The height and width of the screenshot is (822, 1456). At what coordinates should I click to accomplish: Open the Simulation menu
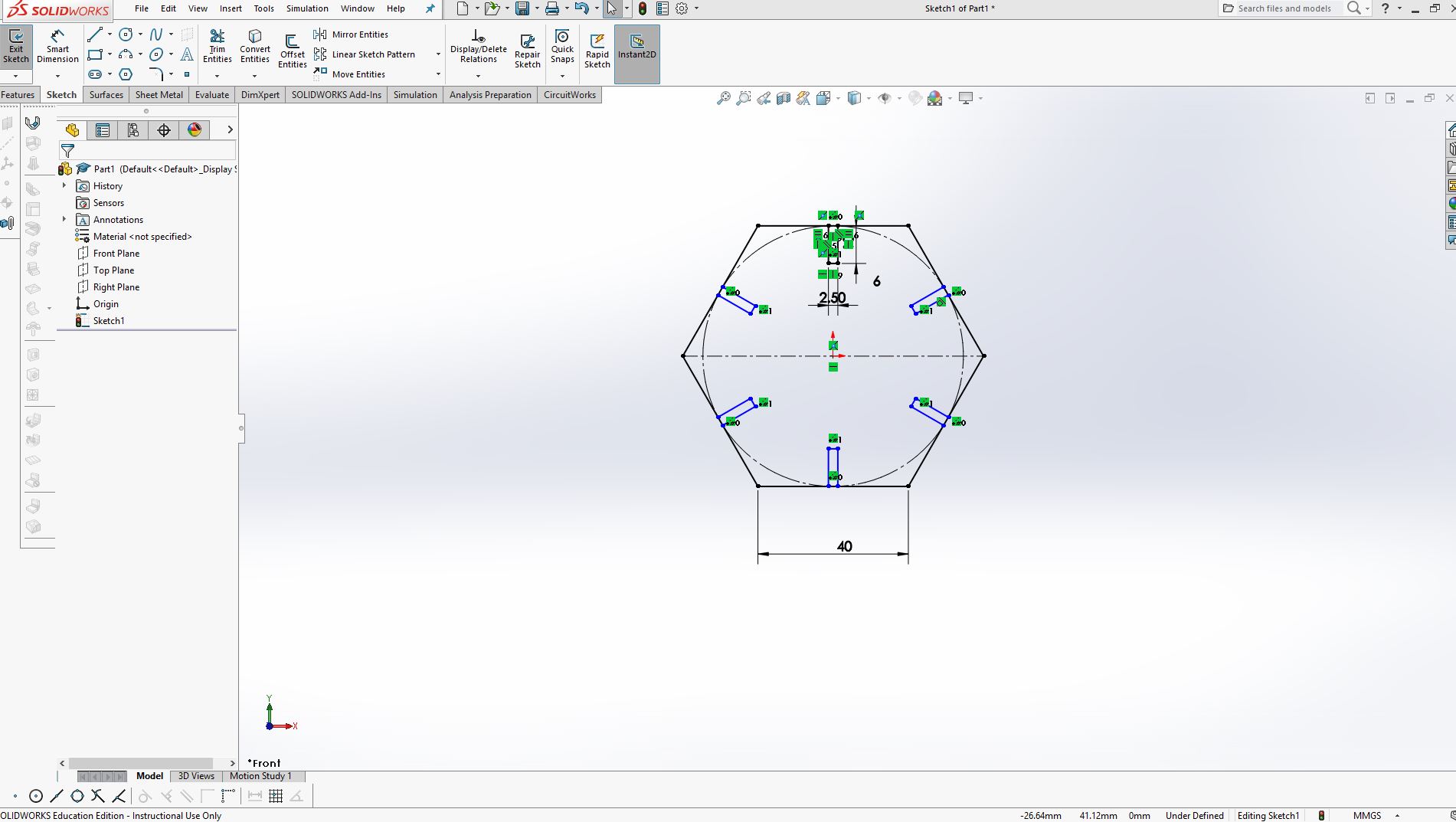pos(307,8)
